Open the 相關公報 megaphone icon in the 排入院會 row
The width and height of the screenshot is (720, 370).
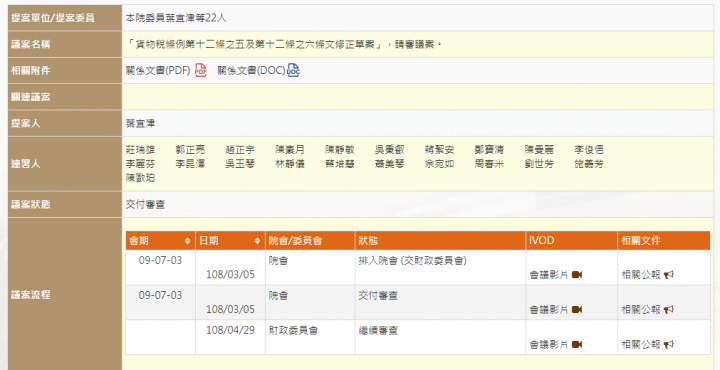(x=669, y=275)
